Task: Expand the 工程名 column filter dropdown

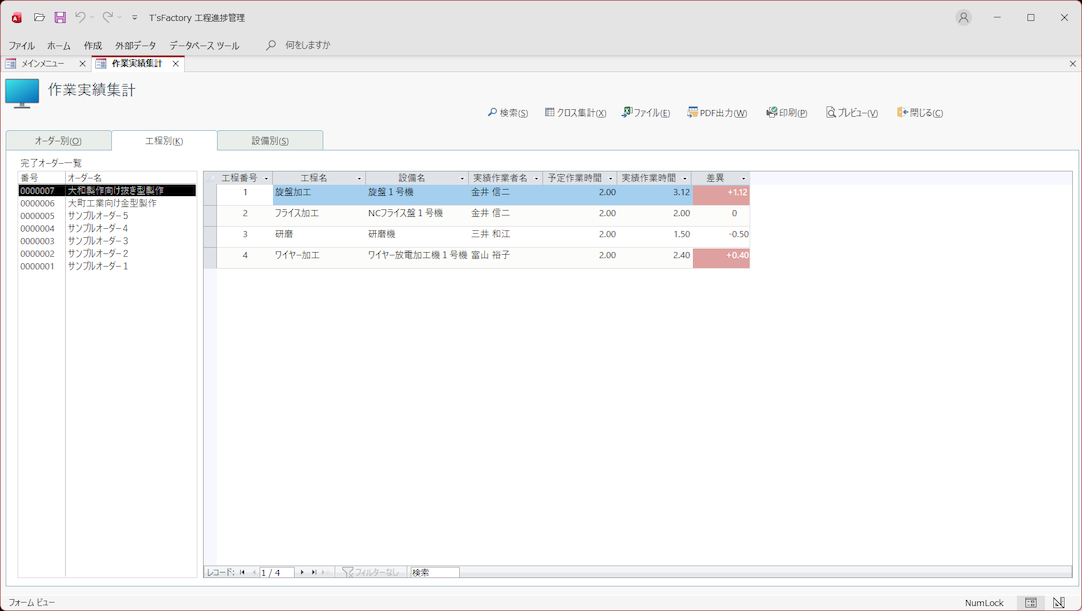Action: [x=359, y=179]
